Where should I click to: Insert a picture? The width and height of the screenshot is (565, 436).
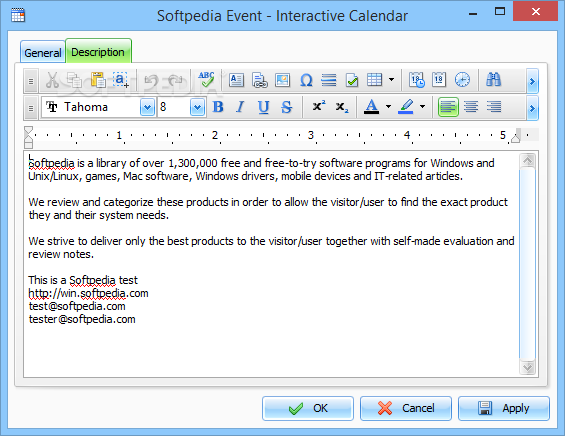(x=282, y=80)
